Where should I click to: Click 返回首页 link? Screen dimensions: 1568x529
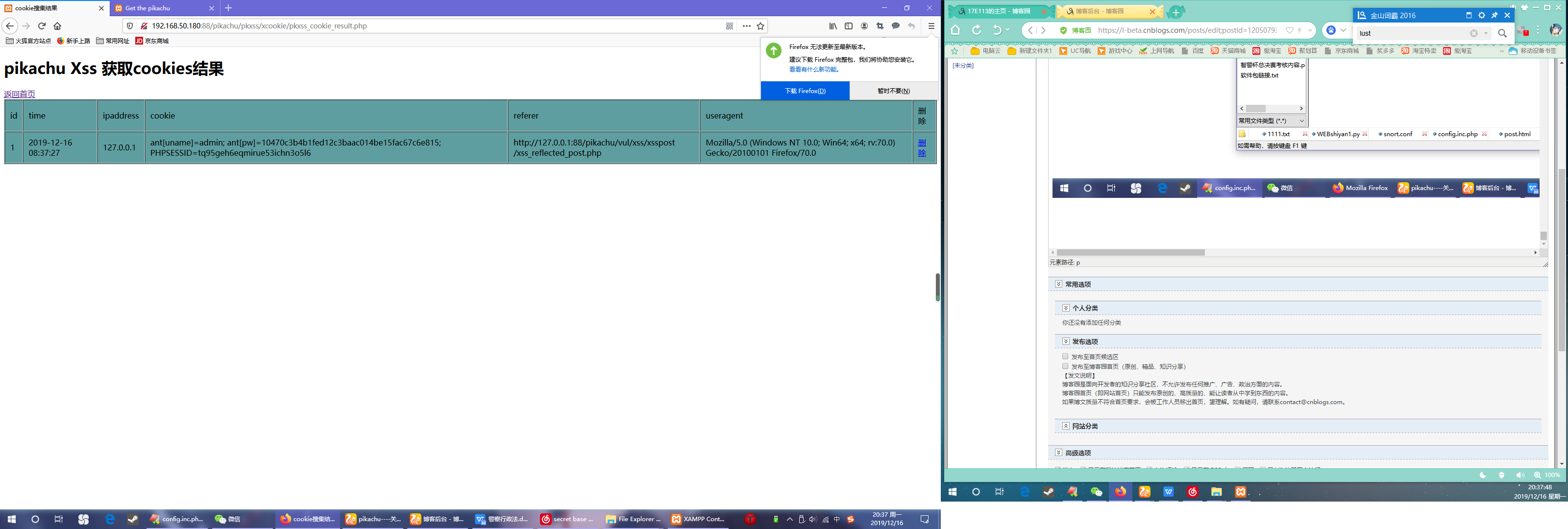pyautogui.click(x=20, y=94)
